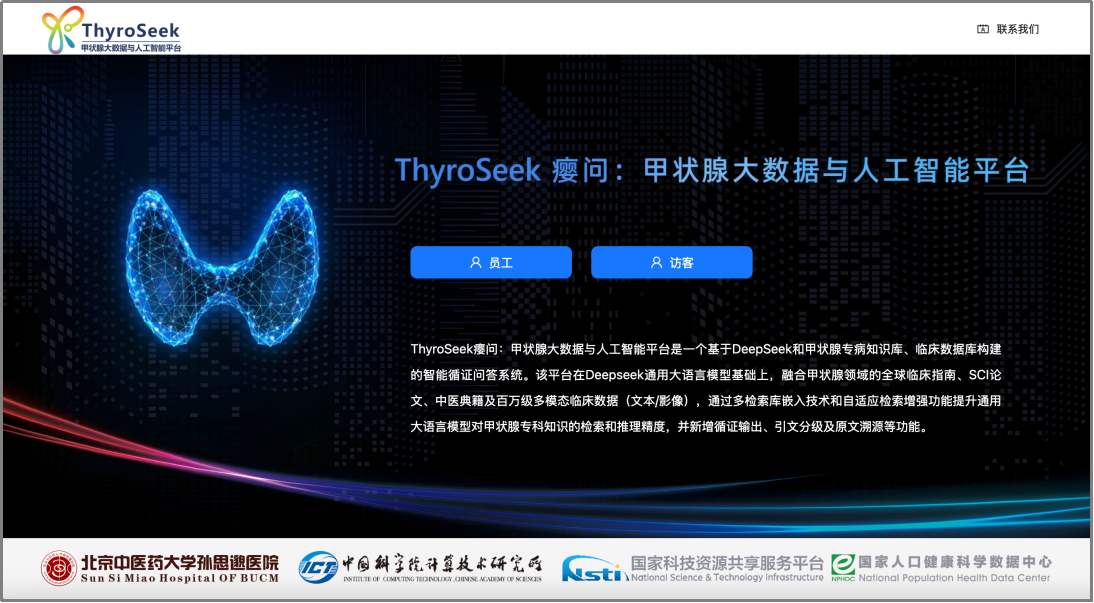Click the blue ICT logo emblem
The image size is (1094, 603).
click(x=318, y=568)
